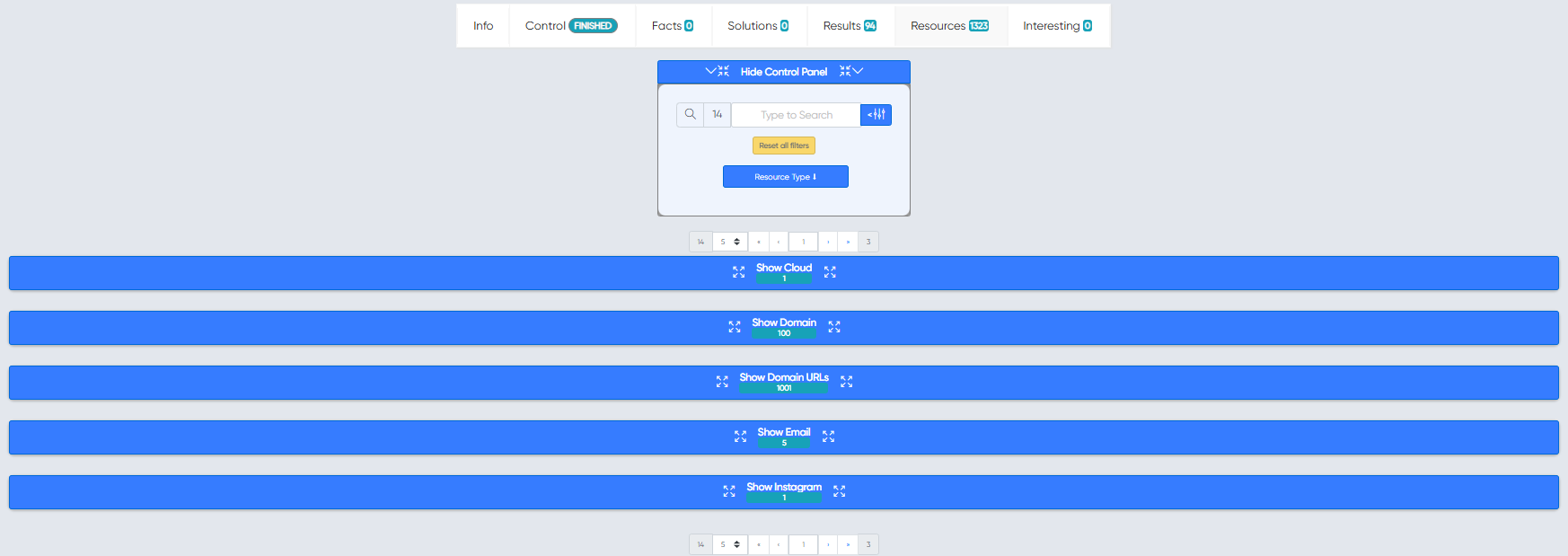The width and height of the screenshot is (1568, 556).
Task: Open the Facts tab
Action: click(673, 26)
